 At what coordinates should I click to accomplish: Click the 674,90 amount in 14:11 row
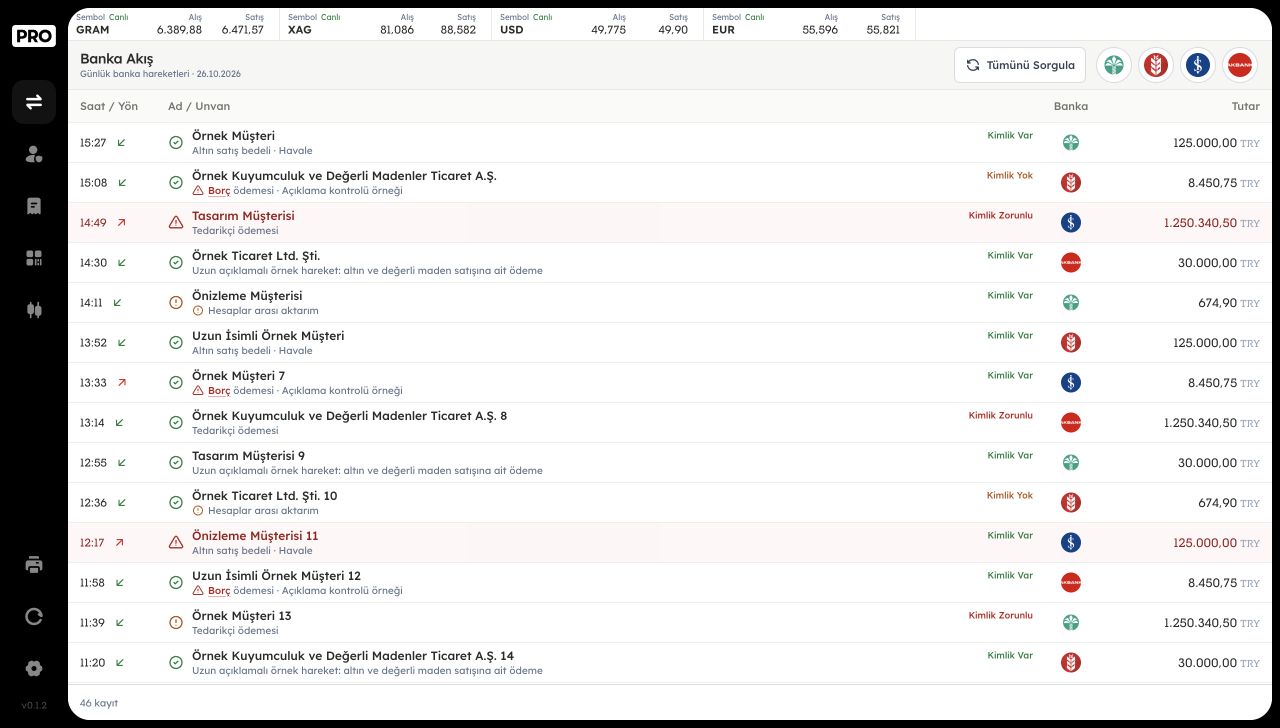click(1218, 303)
